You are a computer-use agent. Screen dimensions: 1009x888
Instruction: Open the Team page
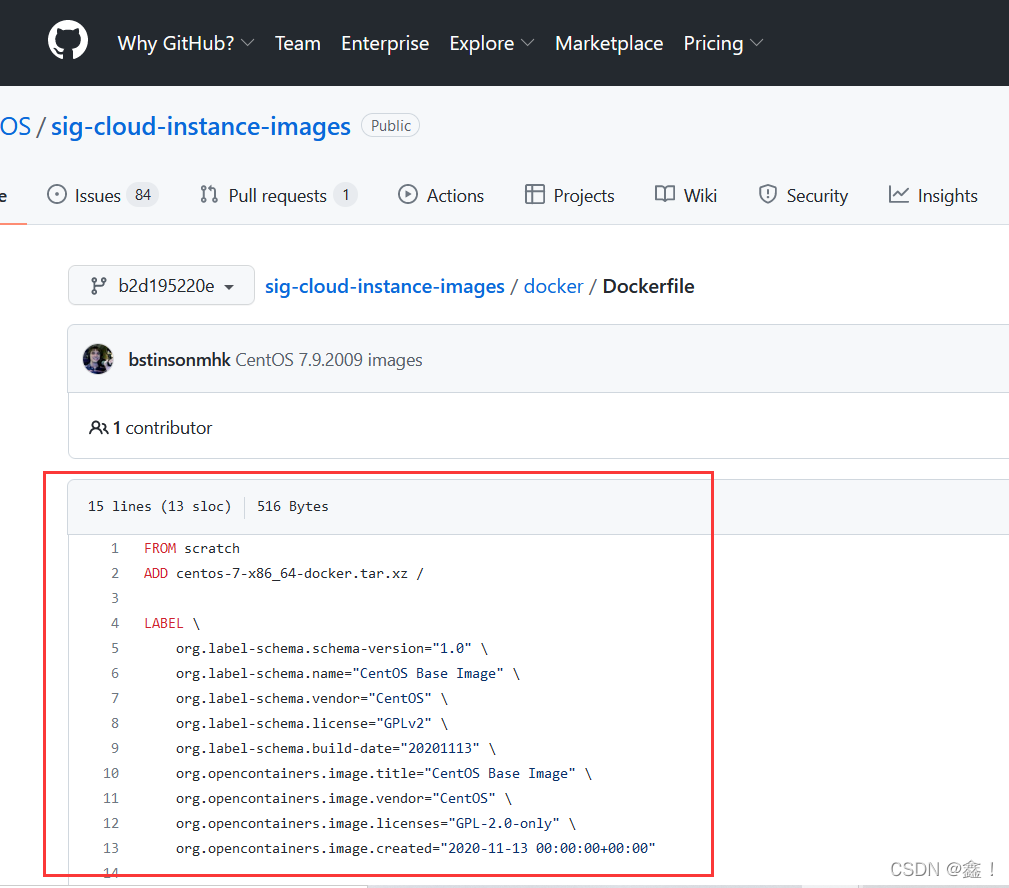pos(297,43)
